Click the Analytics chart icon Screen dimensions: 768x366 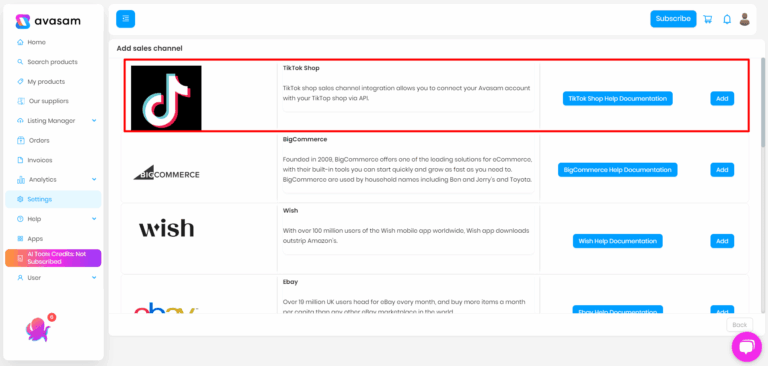(21, 180)
